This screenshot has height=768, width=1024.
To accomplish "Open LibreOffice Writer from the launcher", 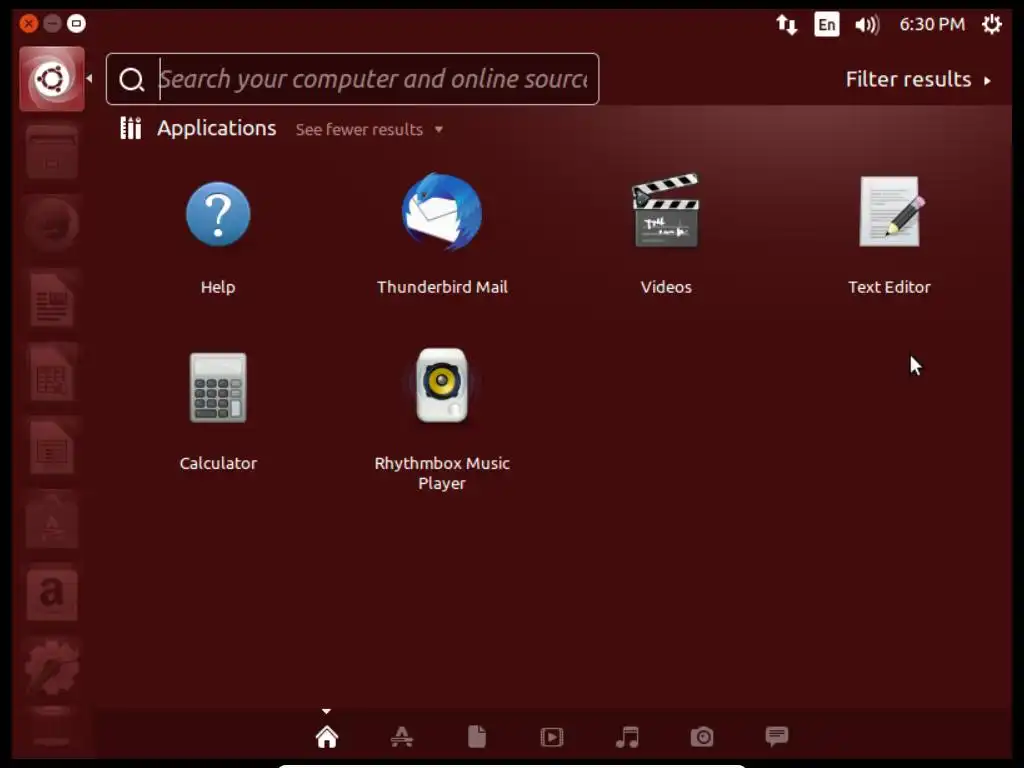I will coord(52,300).
